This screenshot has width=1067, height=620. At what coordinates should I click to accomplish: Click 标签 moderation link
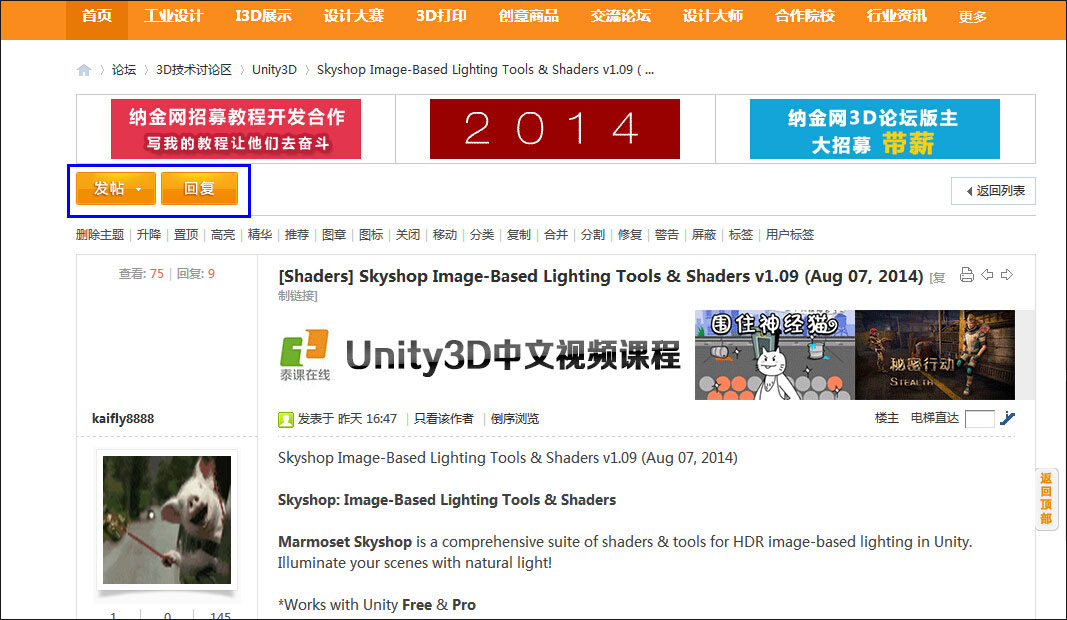click(x=741, y=235)
